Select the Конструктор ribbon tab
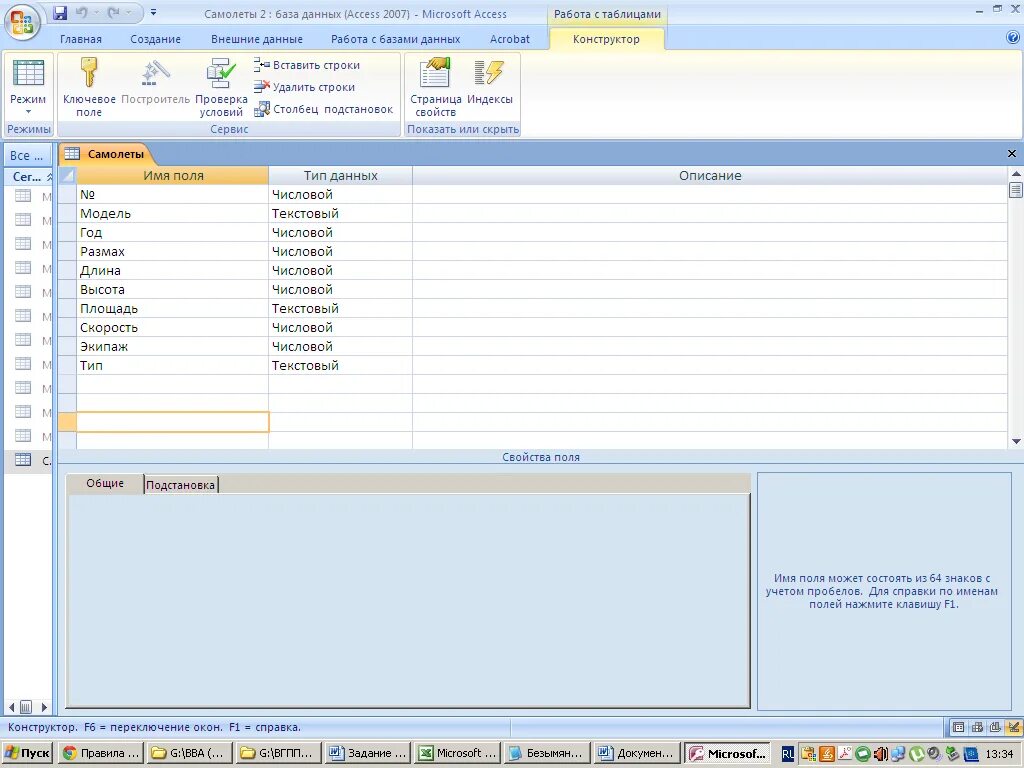 pos(606,39)
